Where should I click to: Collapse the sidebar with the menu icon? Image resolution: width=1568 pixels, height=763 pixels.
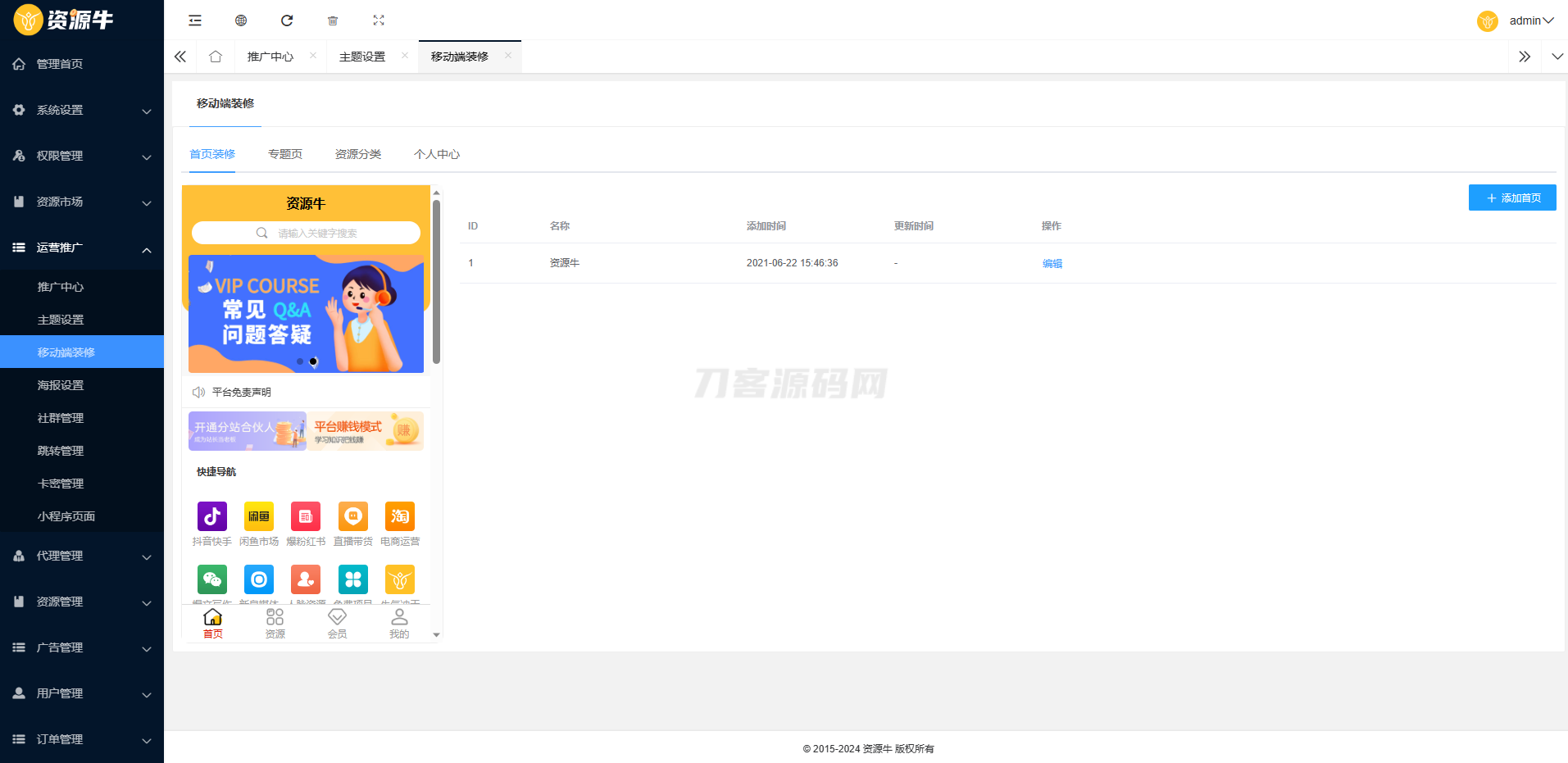[x=194, y=20]
